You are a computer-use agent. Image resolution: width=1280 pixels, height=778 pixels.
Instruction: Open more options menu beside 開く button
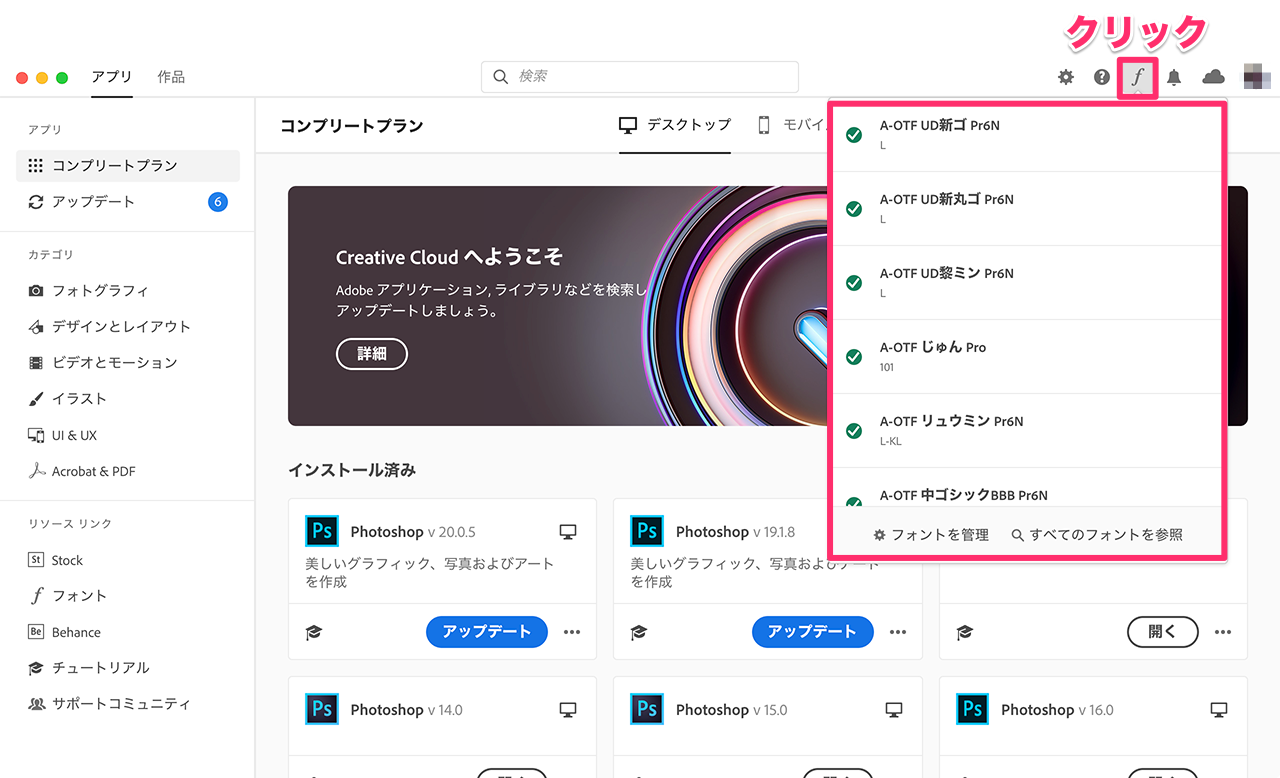click(1223, 632)
